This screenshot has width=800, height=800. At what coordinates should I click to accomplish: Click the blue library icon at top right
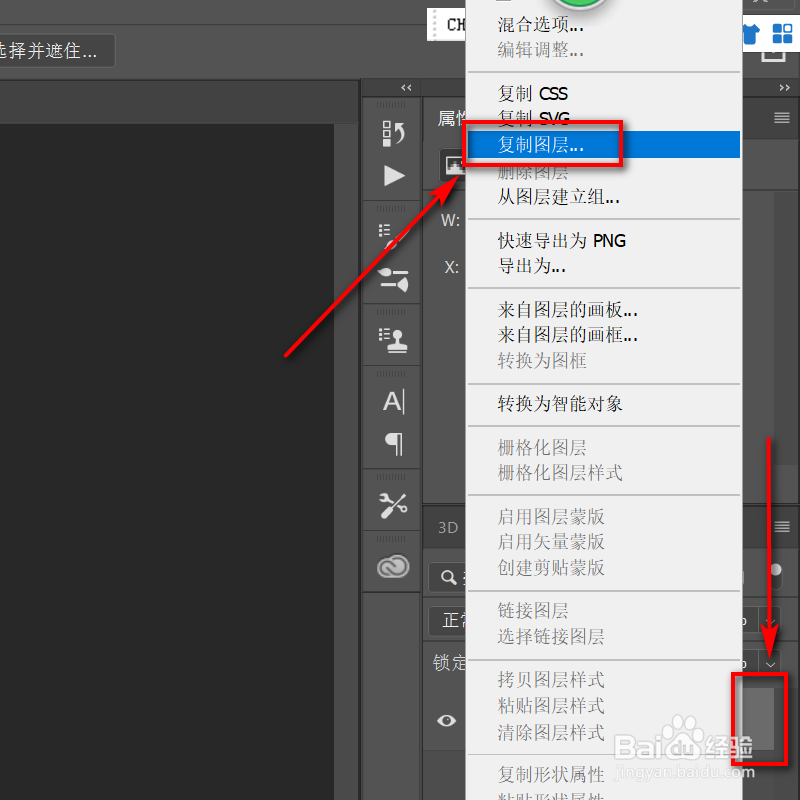[781, 33]
